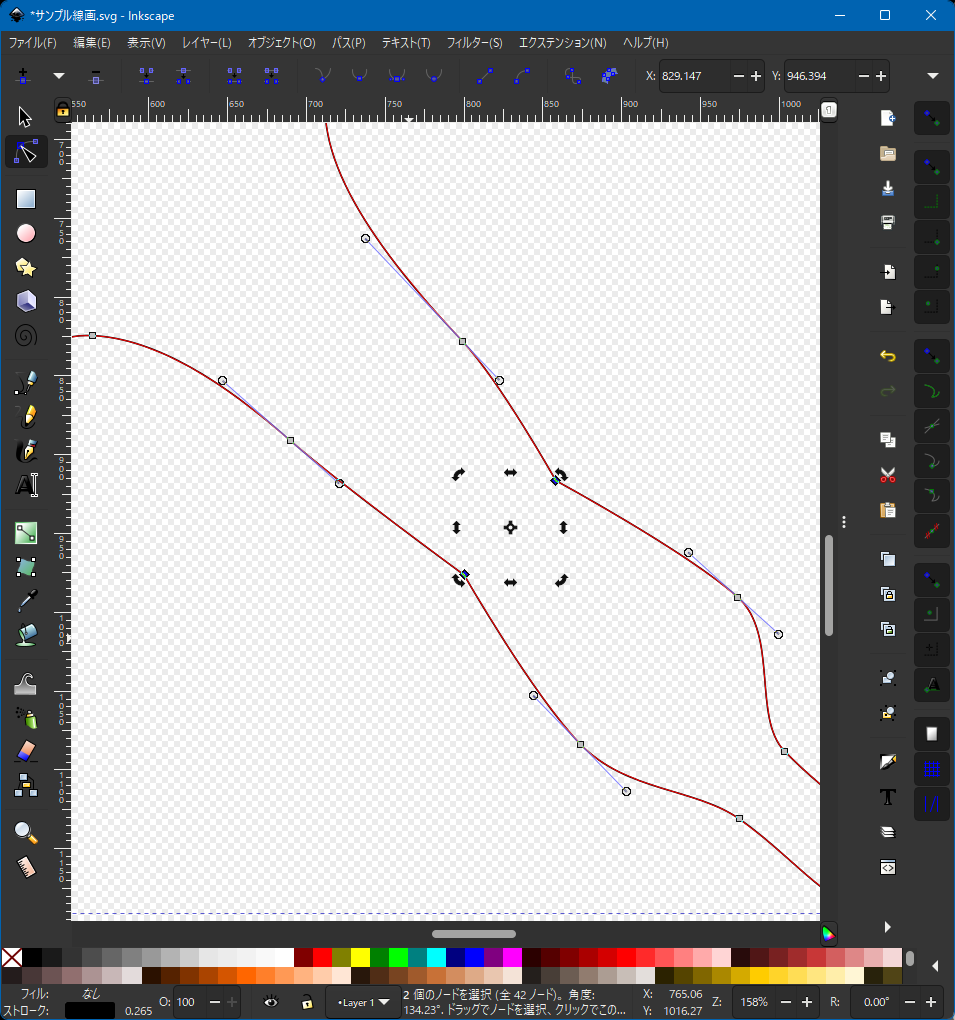The width and height of the screenshot is (955, 1020).
Task: Select the Measure ruler tool
Action: 26,867
